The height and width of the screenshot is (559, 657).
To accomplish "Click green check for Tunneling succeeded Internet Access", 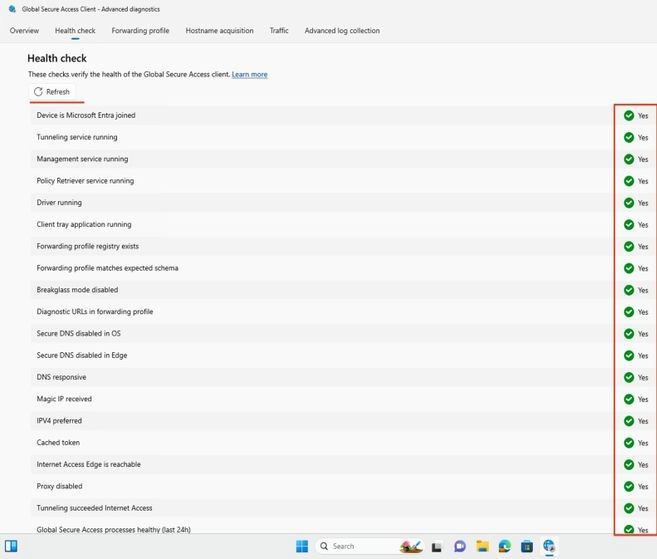I will (x=629, y=508).
